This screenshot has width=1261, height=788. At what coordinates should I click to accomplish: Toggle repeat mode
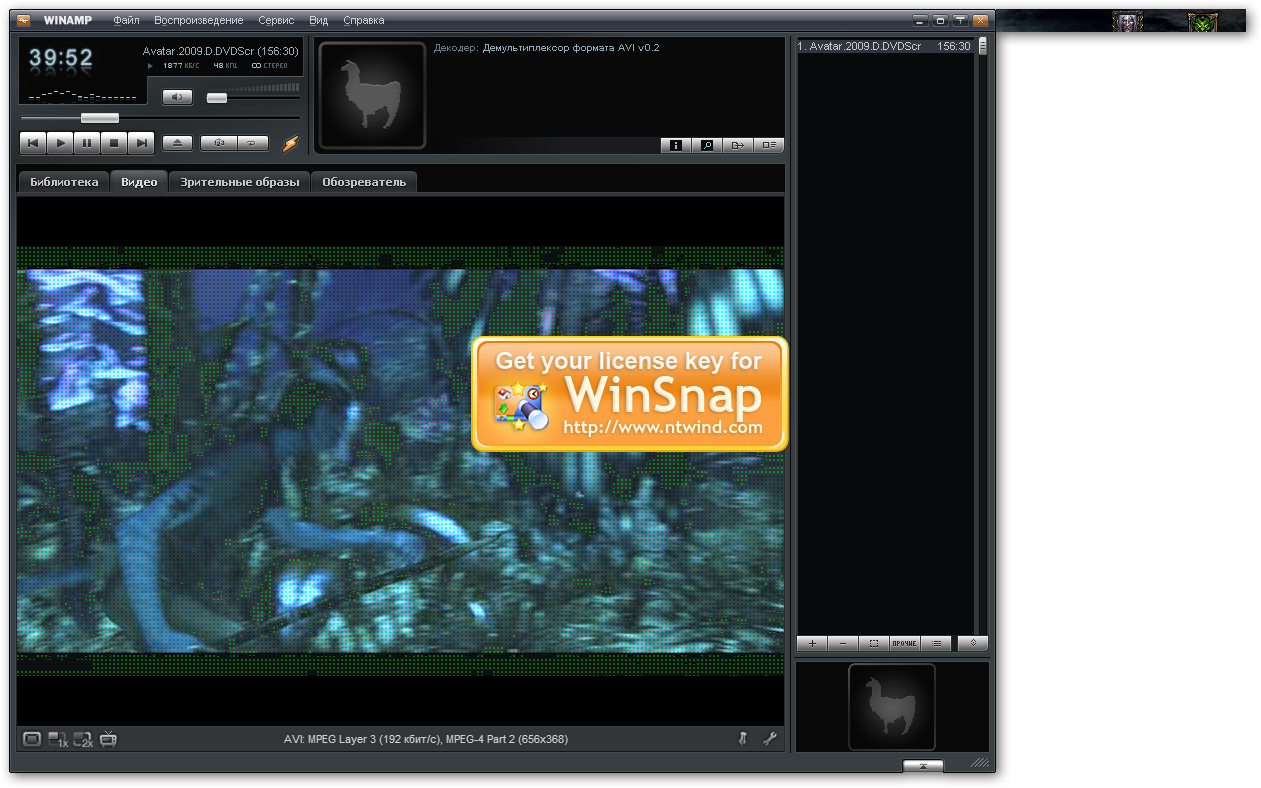coord(253,143)
